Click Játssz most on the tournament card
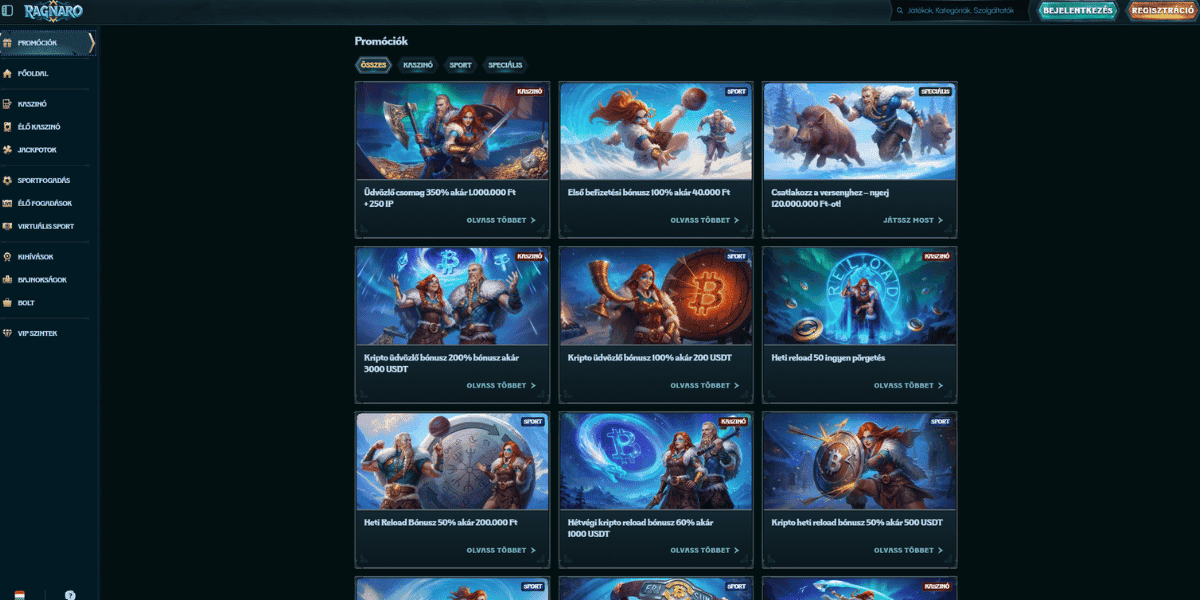 tap(913, 220)
